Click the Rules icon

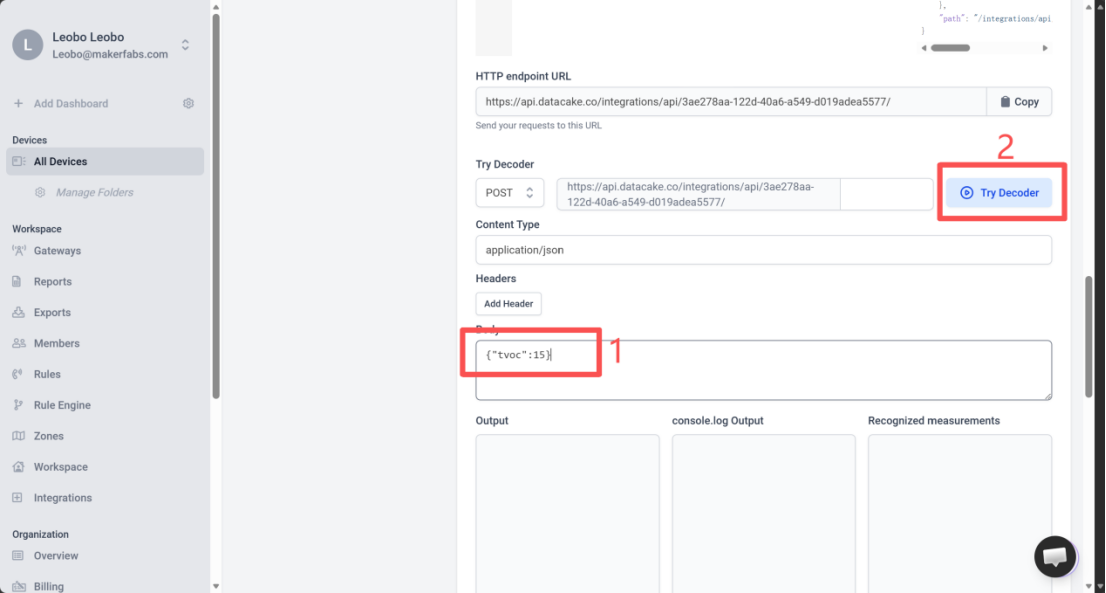[x=18, y=374]
